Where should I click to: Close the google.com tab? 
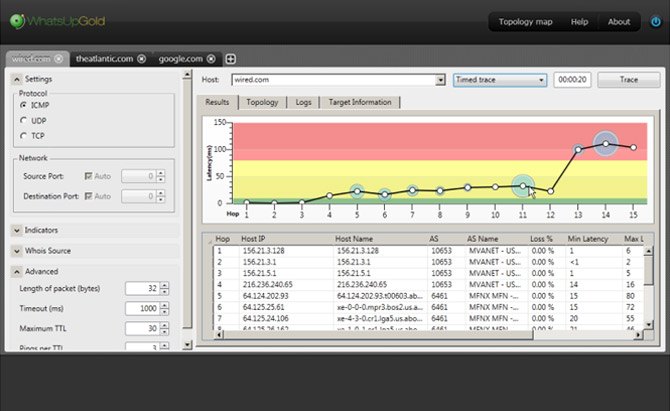[211, 59]
